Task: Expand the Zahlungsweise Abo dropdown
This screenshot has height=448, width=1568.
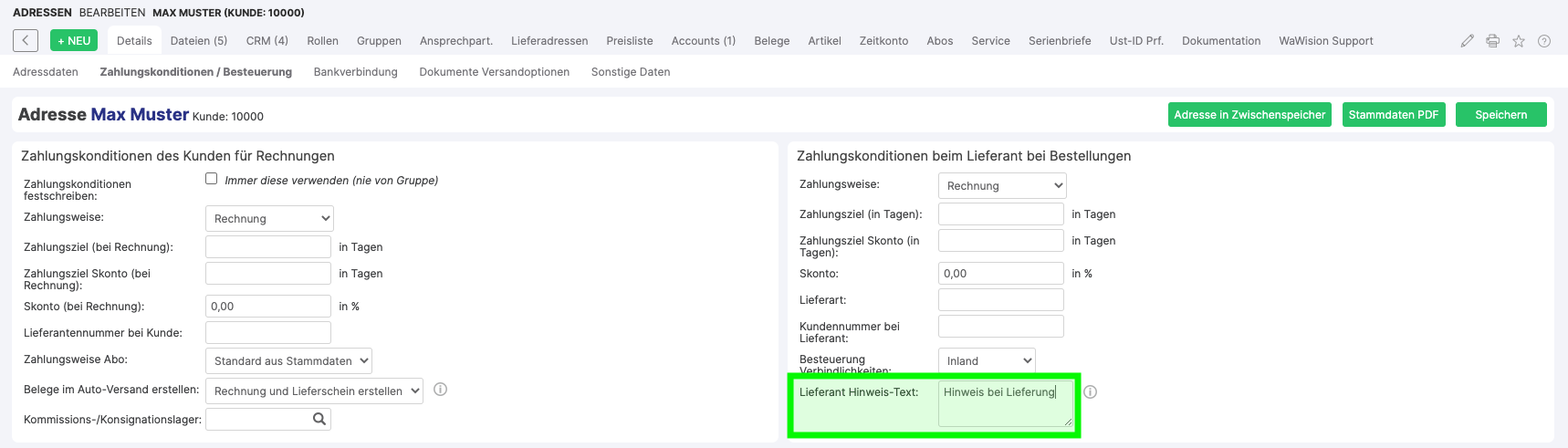Action: pos(288,361)
